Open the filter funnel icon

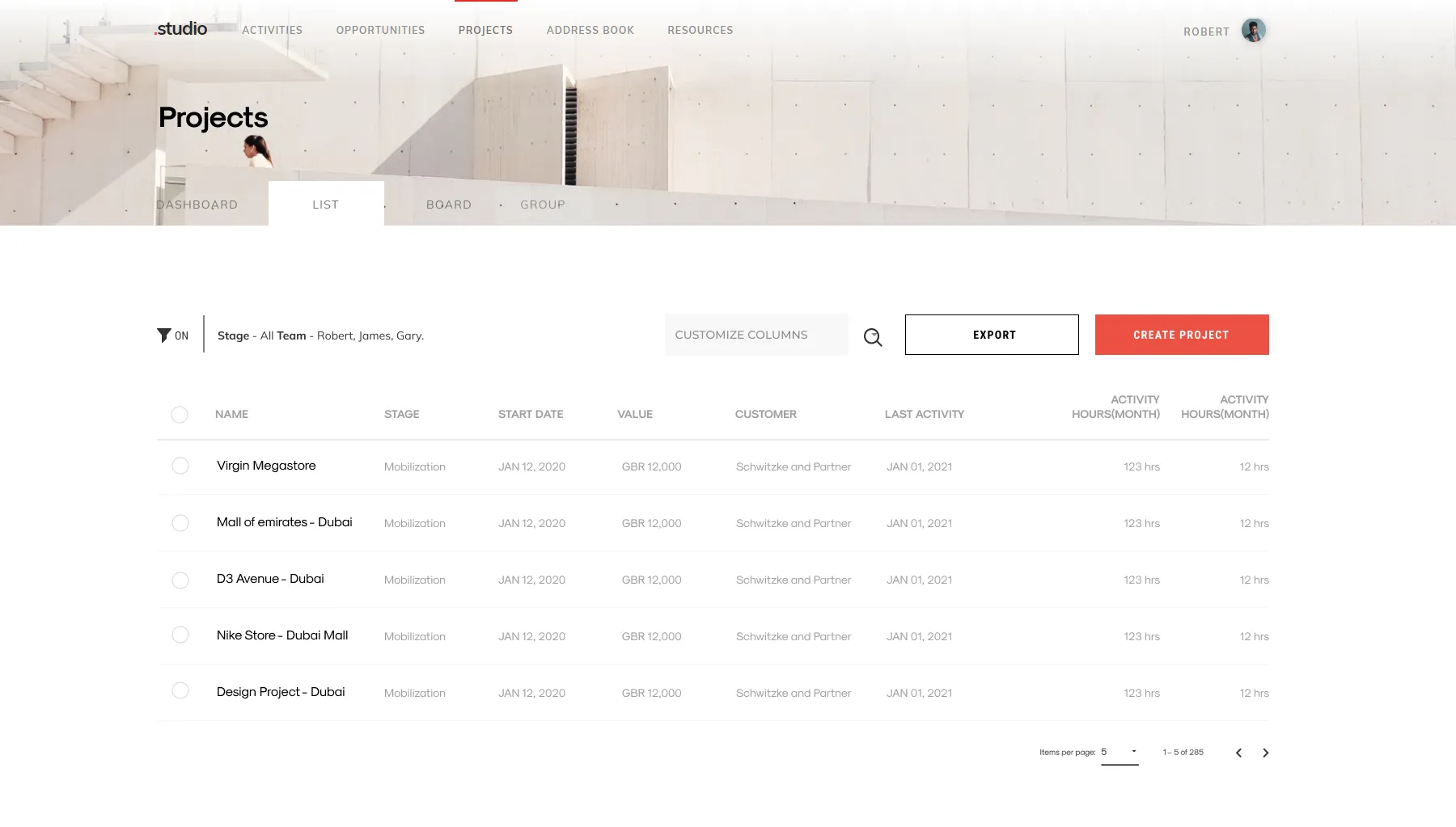point(163,335)
